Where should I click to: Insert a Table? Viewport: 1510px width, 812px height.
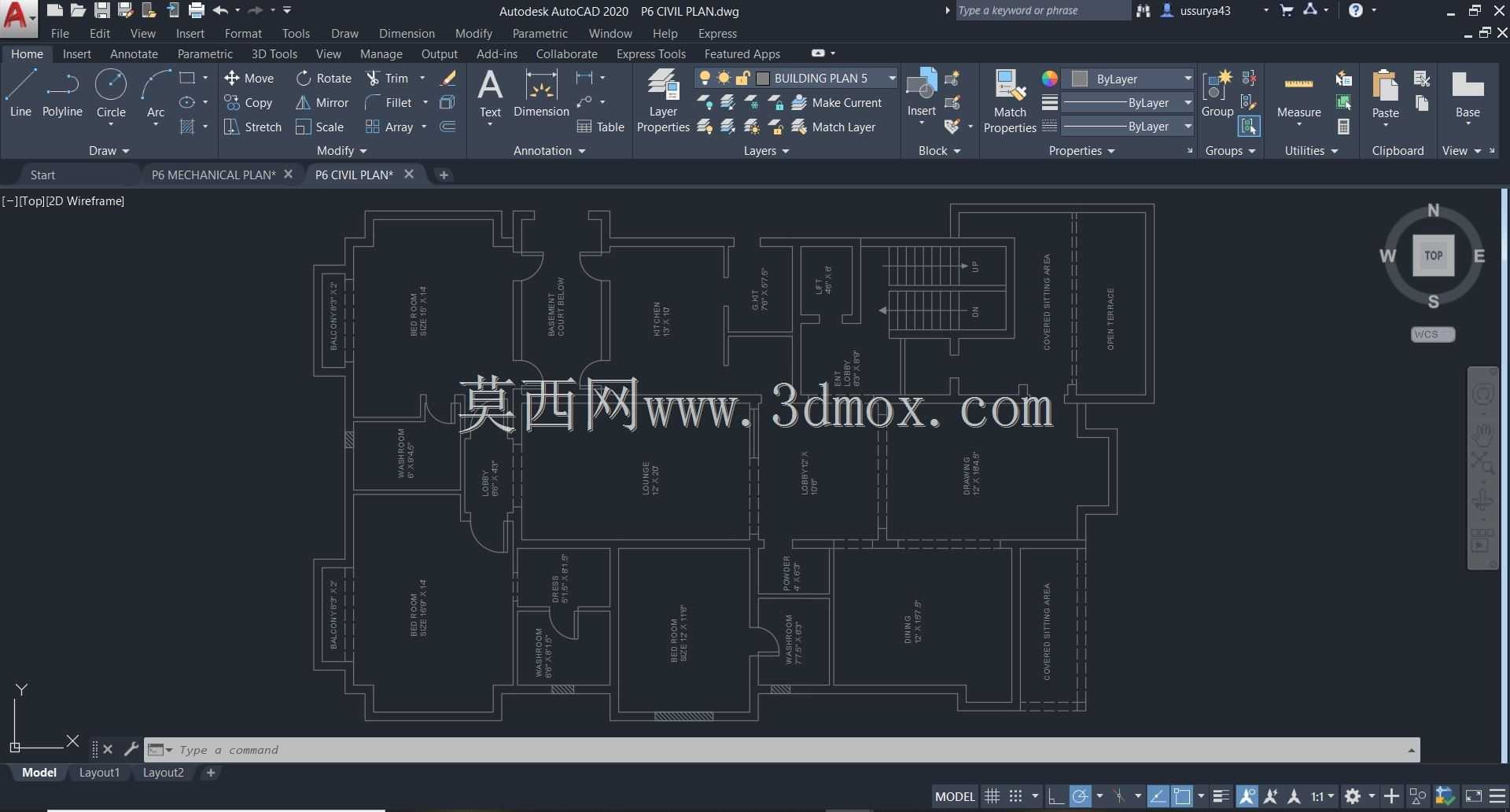tap(600, 127)
